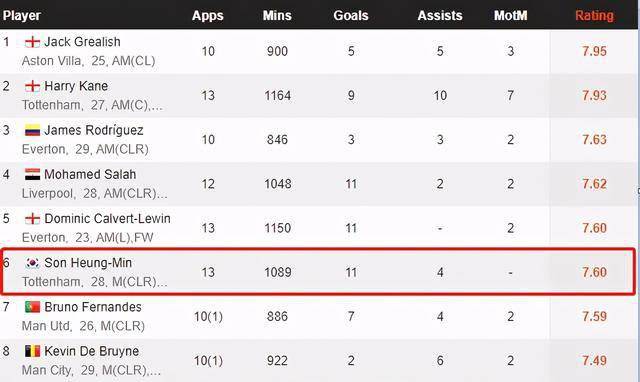
Task: Open Mohamed Salah player link
Action: (x=90, y=174)
